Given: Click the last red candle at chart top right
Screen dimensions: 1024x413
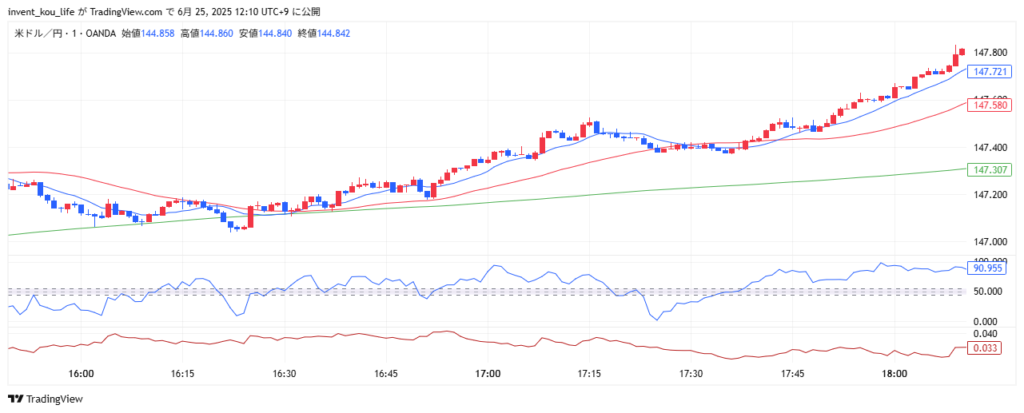Looking at the screenshot, I should pyautogui.click(x=962, y=52).
